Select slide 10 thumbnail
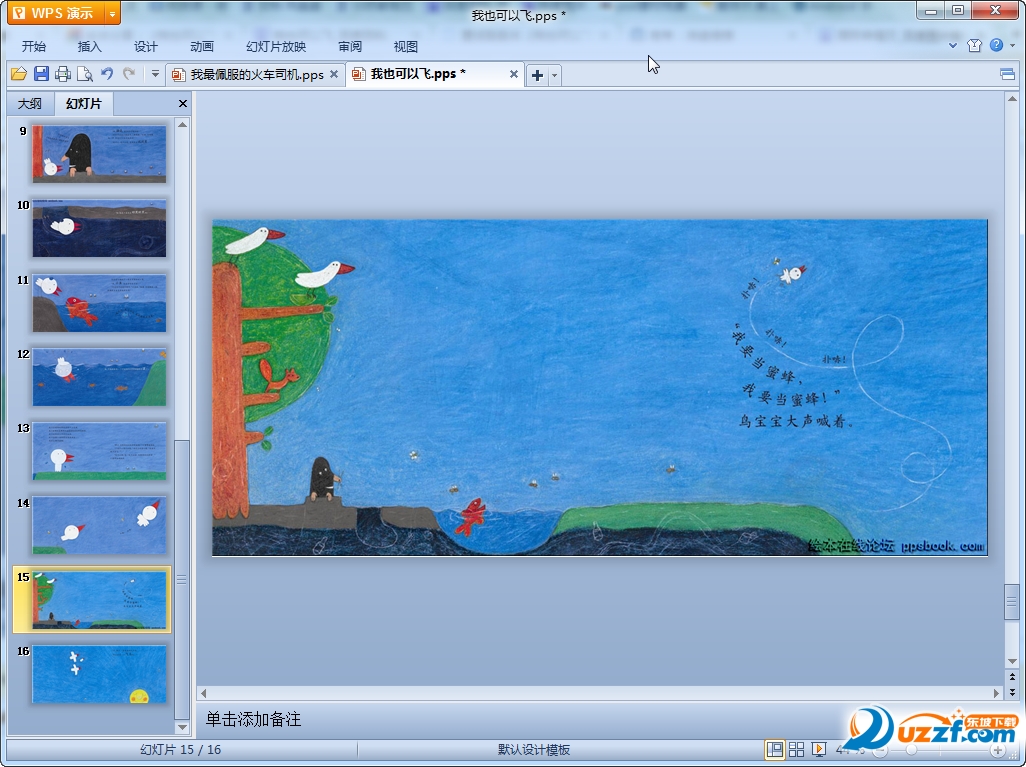 click(99, 228)
